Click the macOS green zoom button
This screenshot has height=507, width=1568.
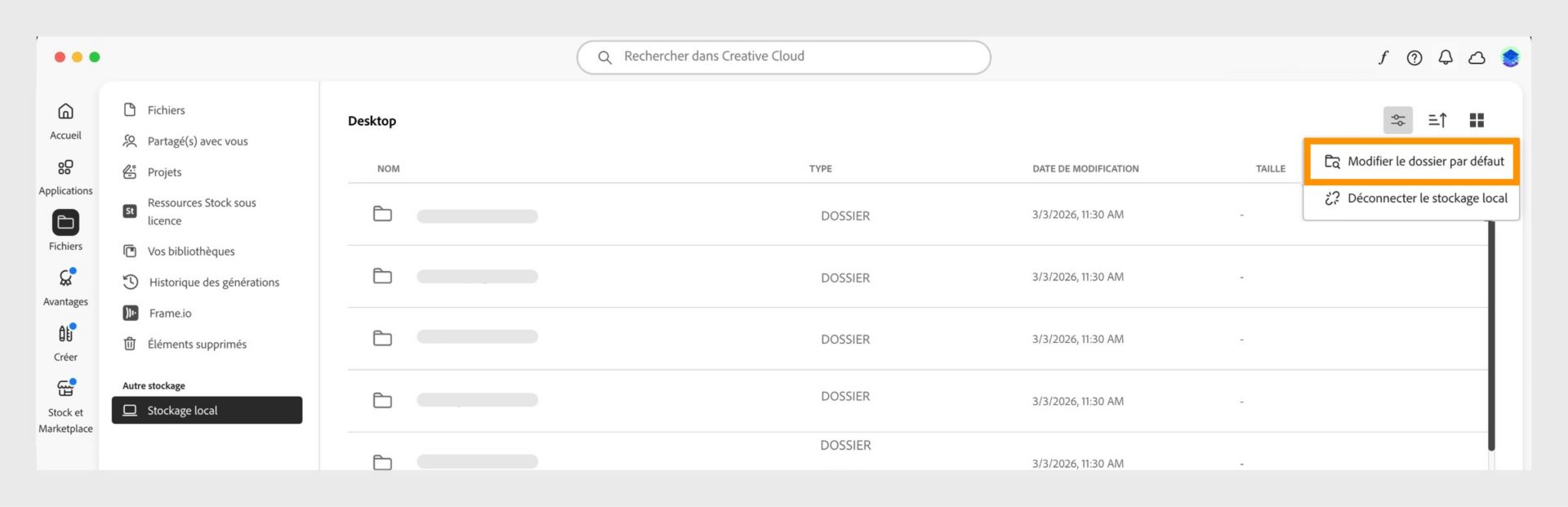95,57
